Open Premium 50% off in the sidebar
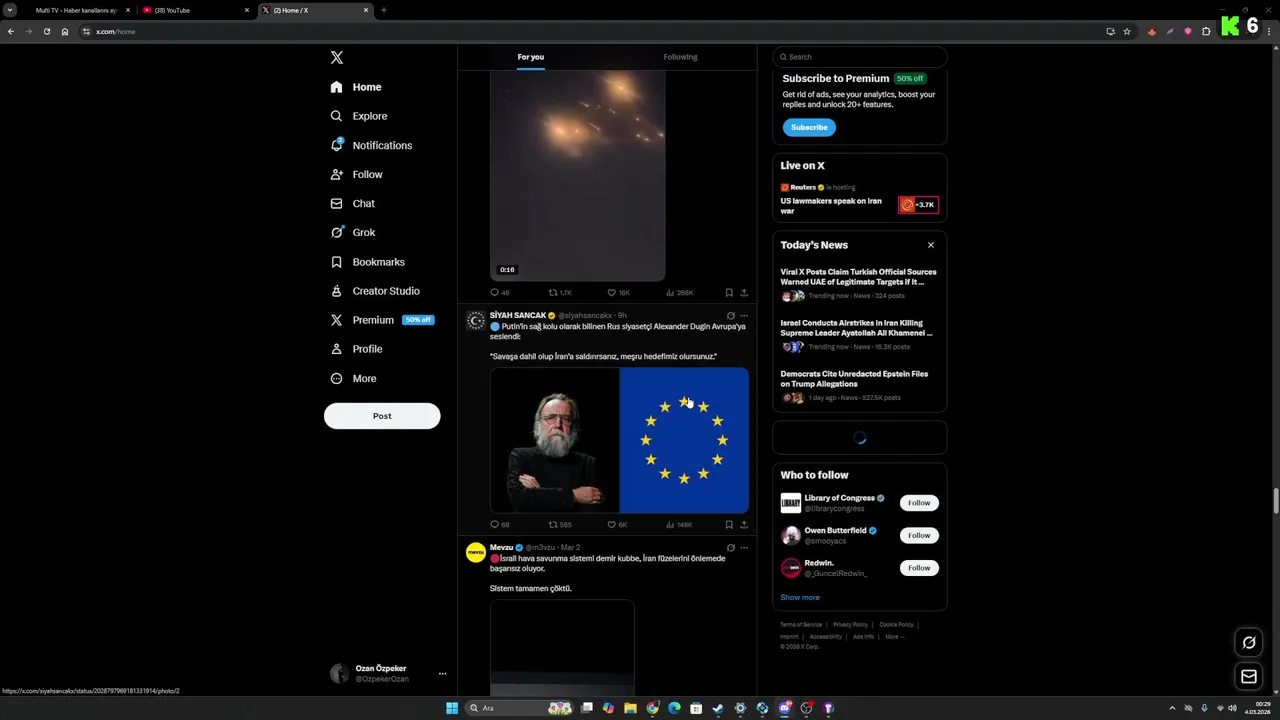Screen dimensions: 1280x720 (382, 320)
